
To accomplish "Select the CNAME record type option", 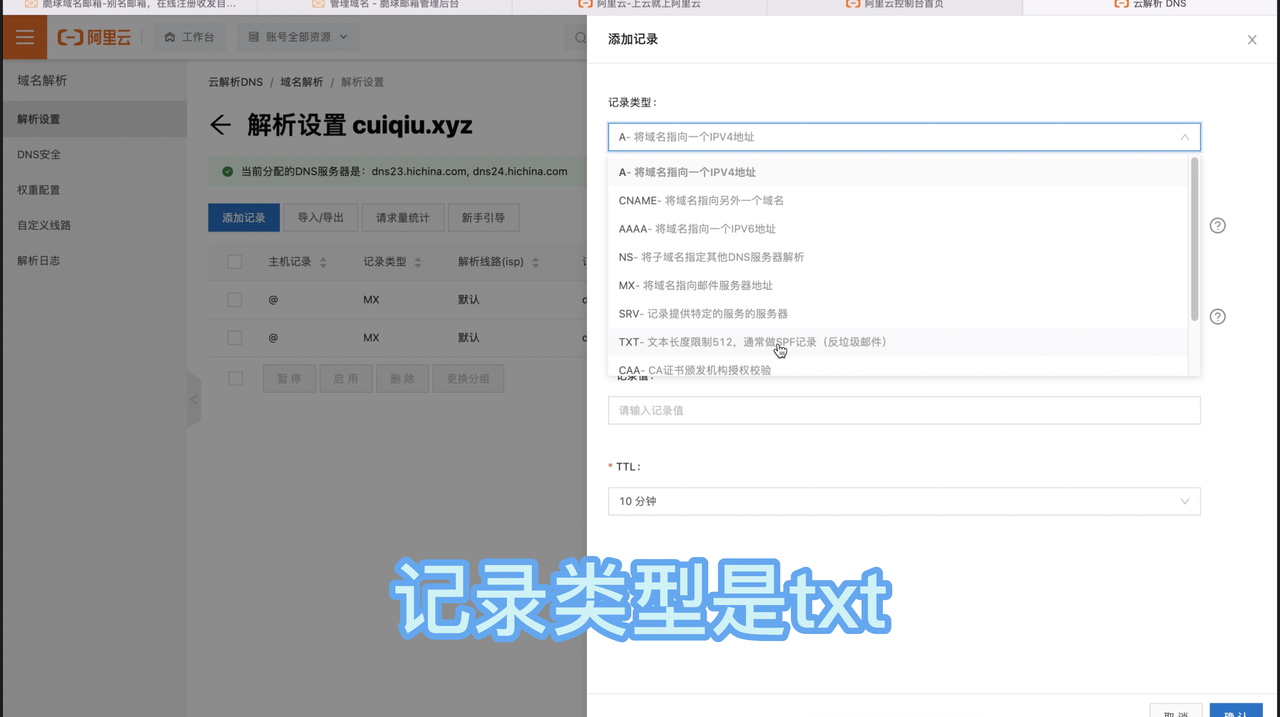I will [x=897, y=200].
